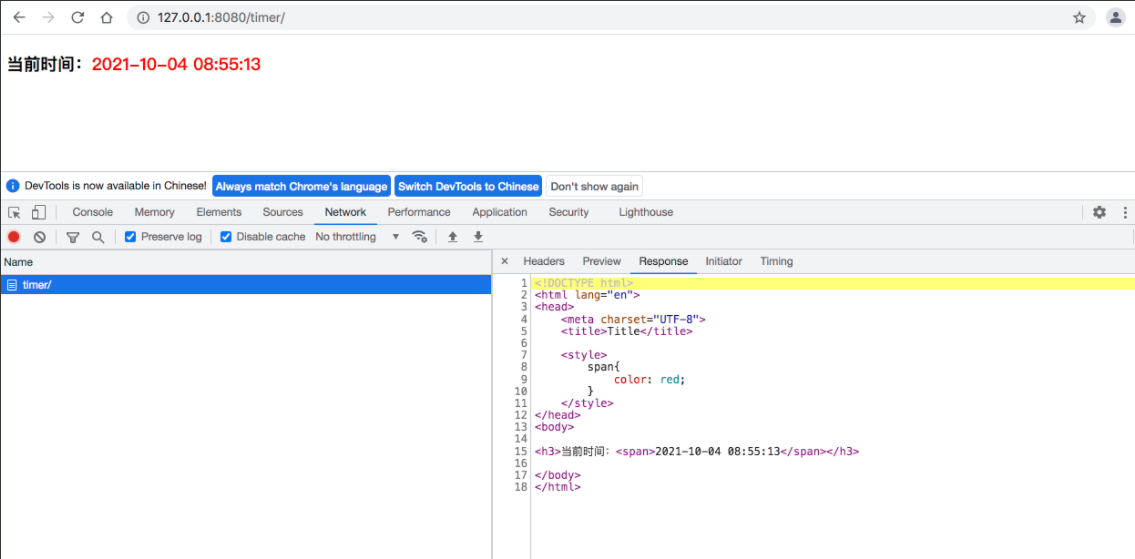Click the color: red; code line
The width and height of the screenshot is (1135, 559).
[x=649, y=379]
